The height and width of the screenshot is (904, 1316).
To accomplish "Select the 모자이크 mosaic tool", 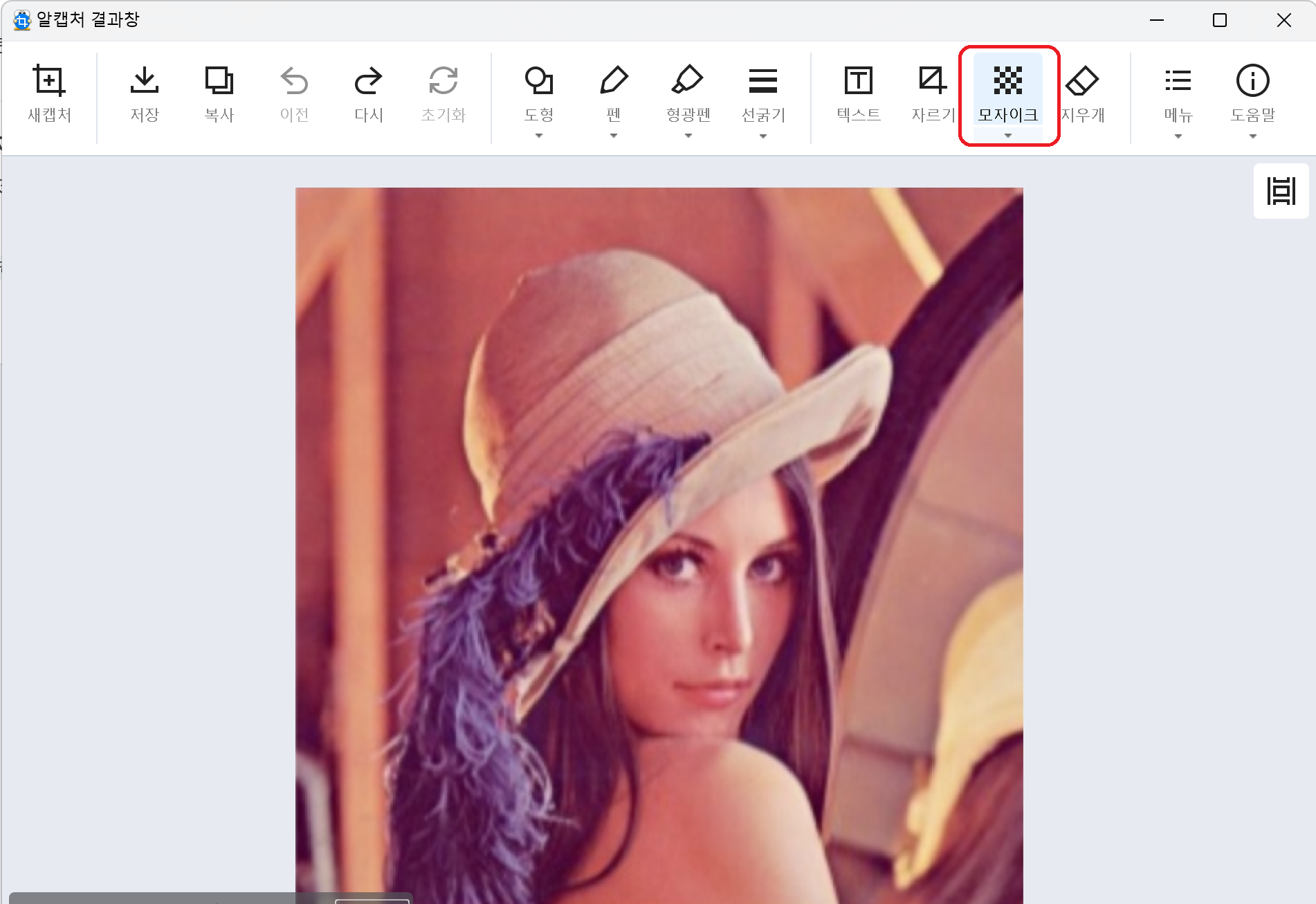I will click(1008, 90).
